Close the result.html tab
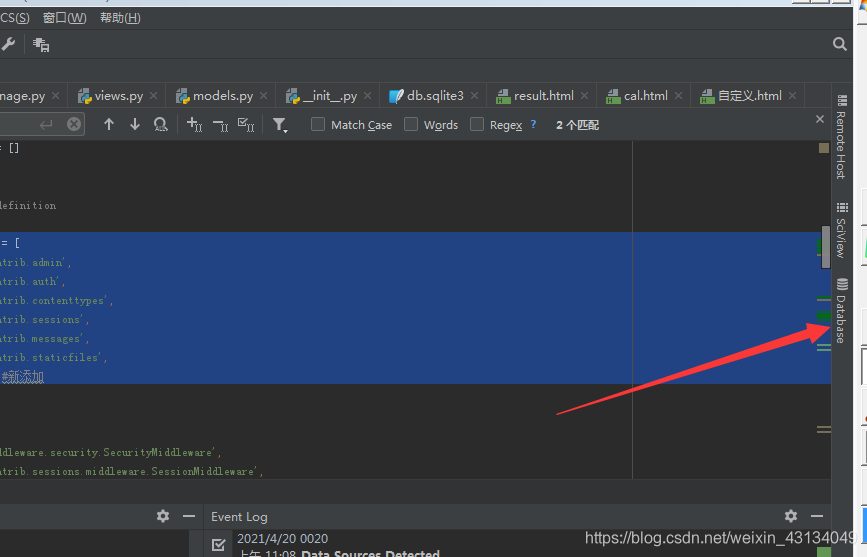 pyautogui.click(x=584, y=96)
